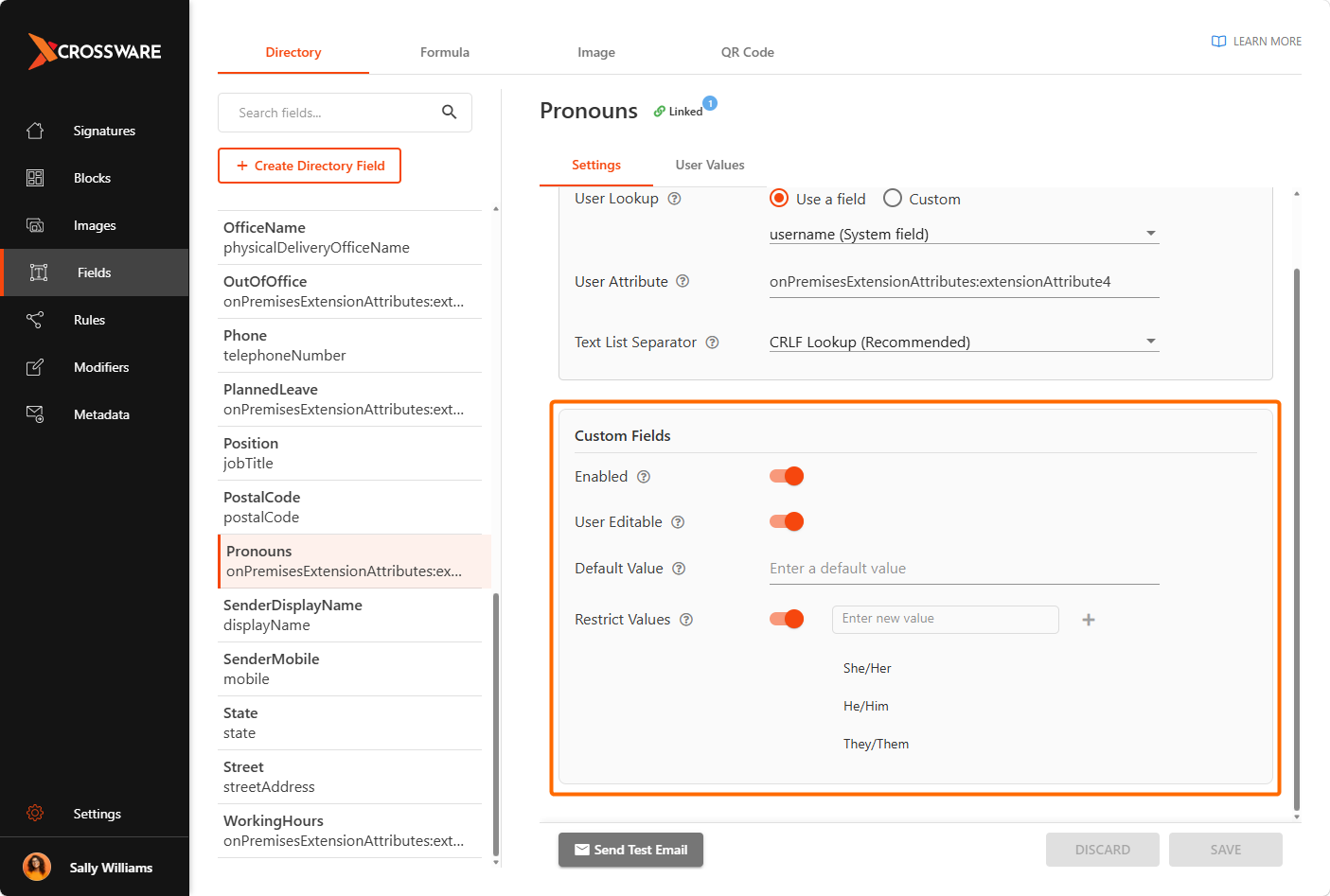Open the QR Code tab
The image size is (1330, 896).
point(748,52)
